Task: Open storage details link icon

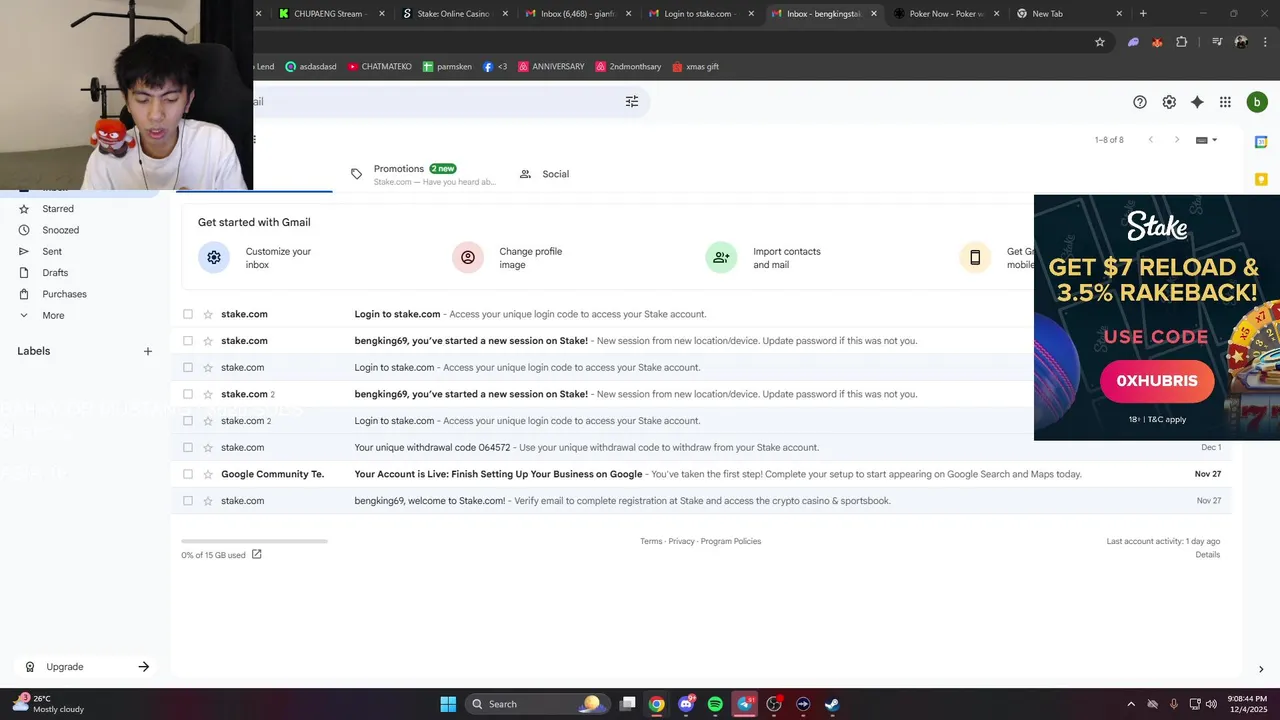Action: (x=257, y=554)
